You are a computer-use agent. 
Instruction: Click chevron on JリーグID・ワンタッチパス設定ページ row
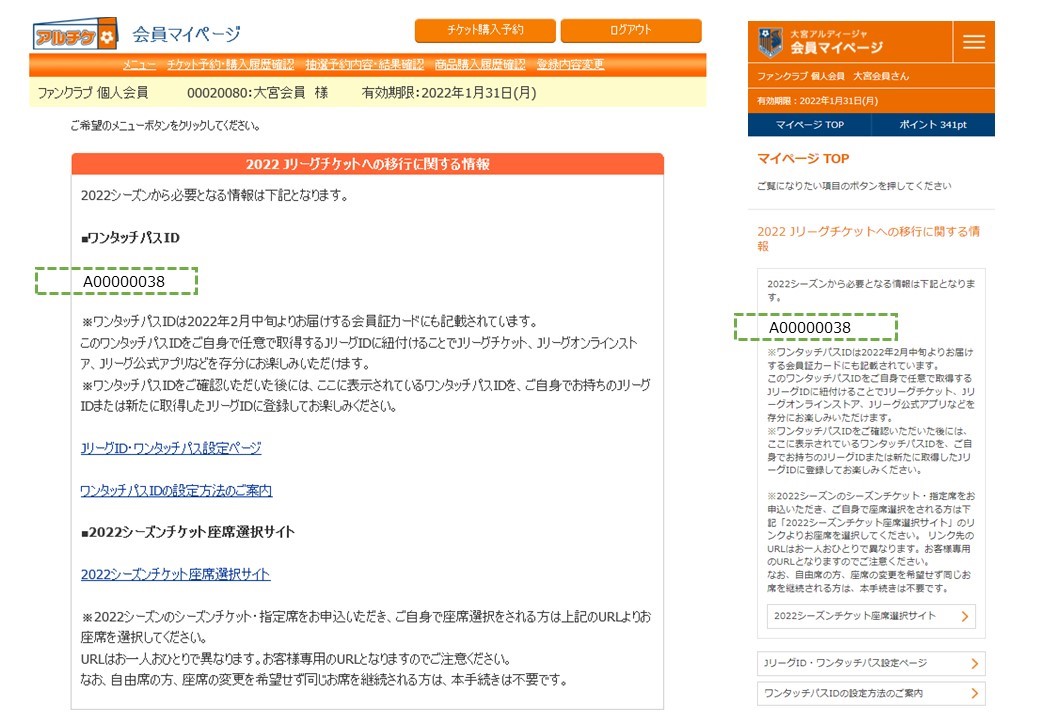974,664
